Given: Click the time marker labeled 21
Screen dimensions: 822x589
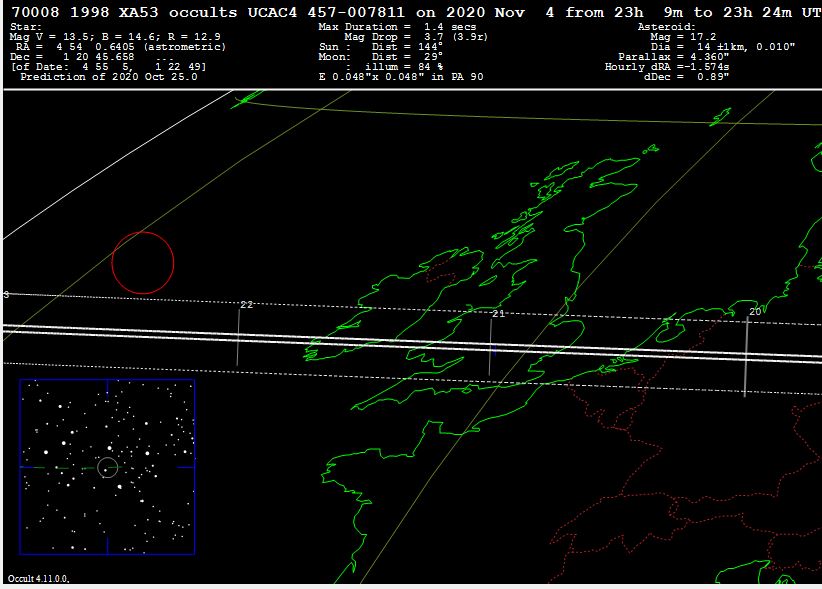Looking at the screenshot, I should (x=497, y=314).
